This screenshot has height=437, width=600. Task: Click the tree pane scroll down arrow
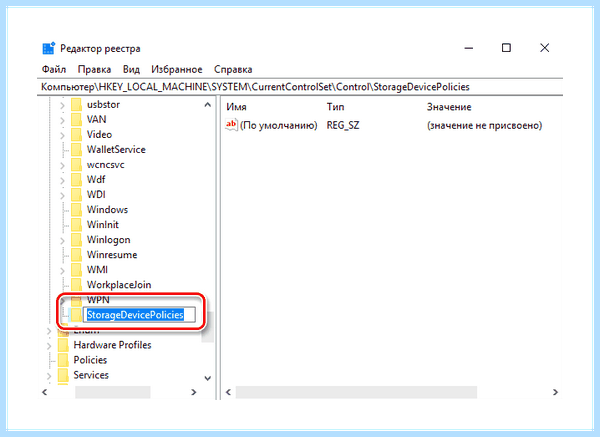click(207, 378)
